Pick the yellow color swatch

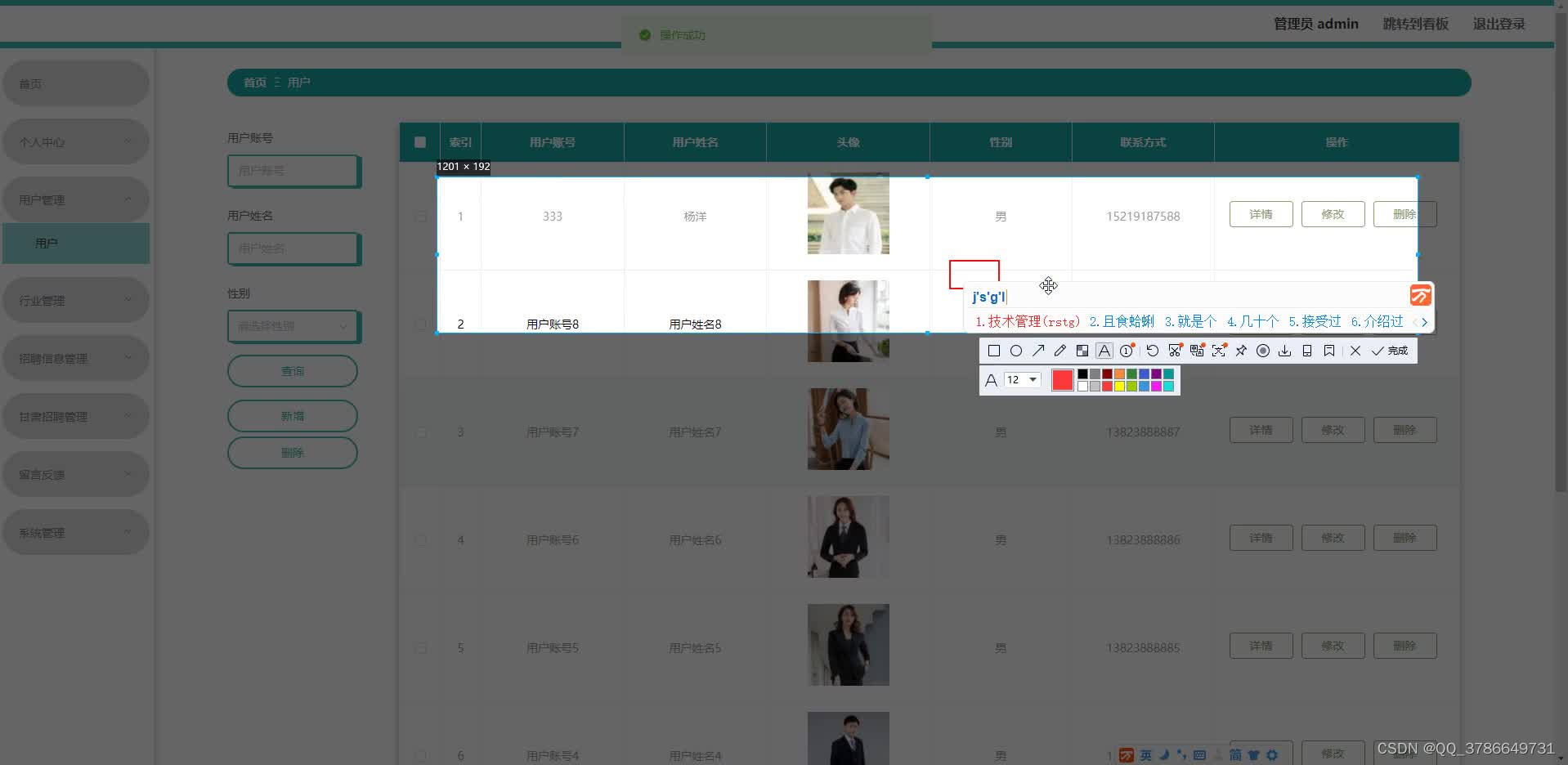(x=1119, y=386)
